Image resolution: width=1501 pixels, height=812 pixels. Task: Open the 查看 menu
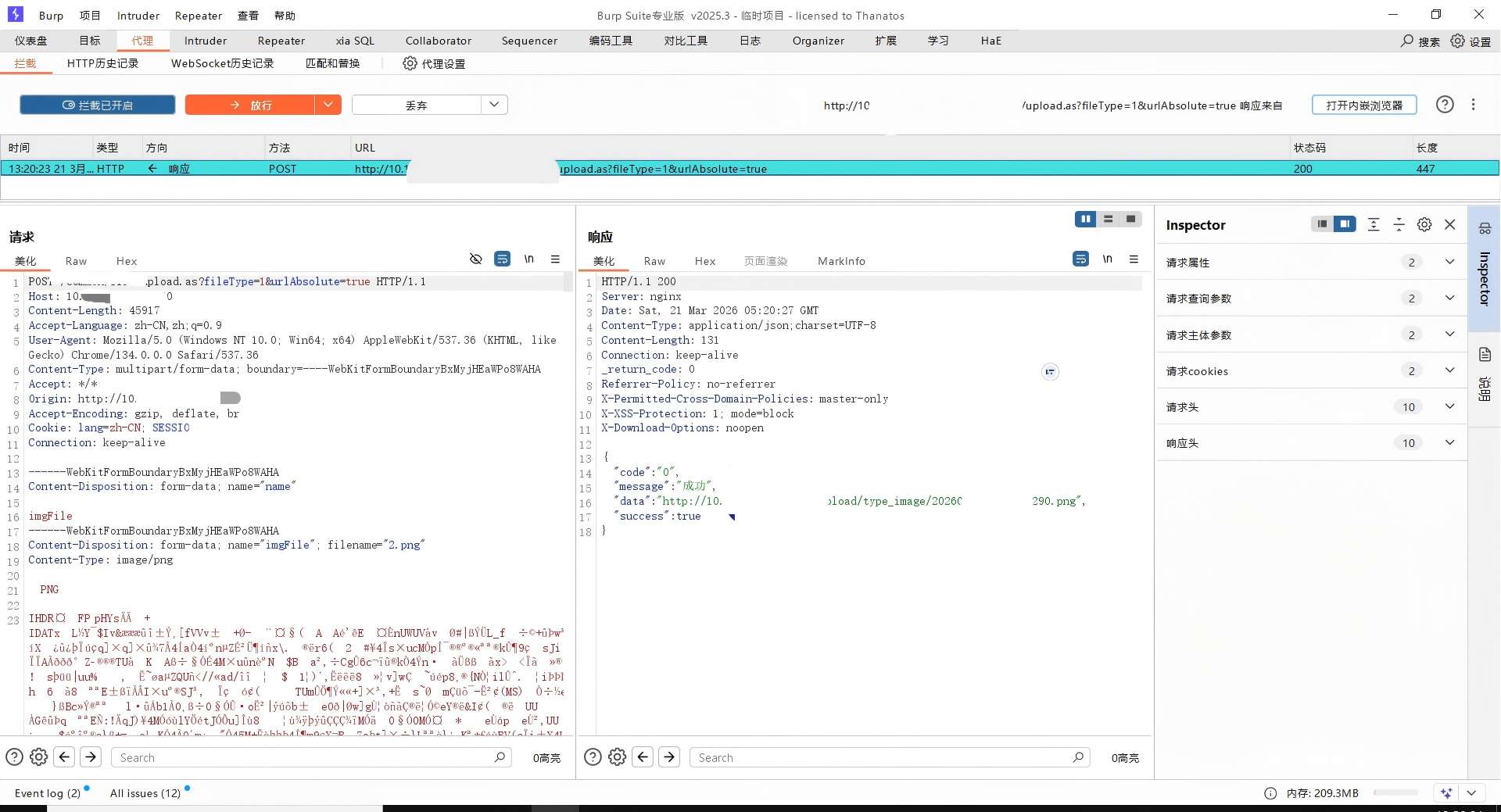pos(248,16)
